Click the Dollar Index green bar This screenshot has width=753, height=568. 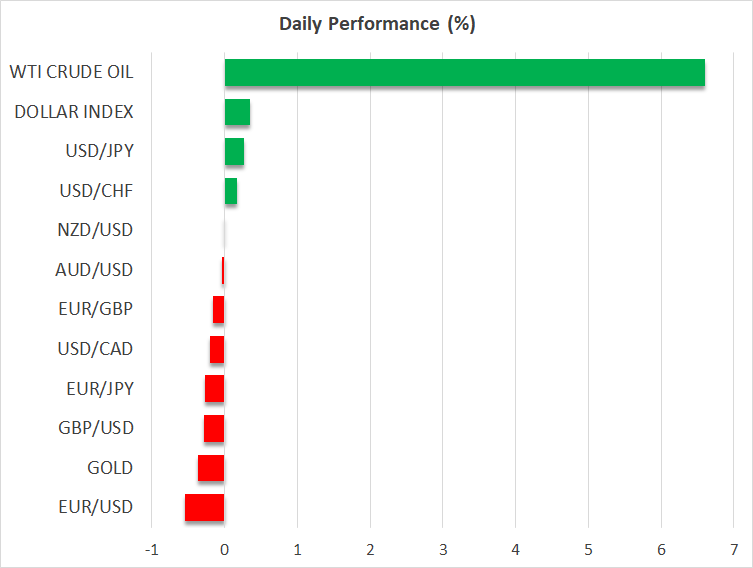[237, 112]
